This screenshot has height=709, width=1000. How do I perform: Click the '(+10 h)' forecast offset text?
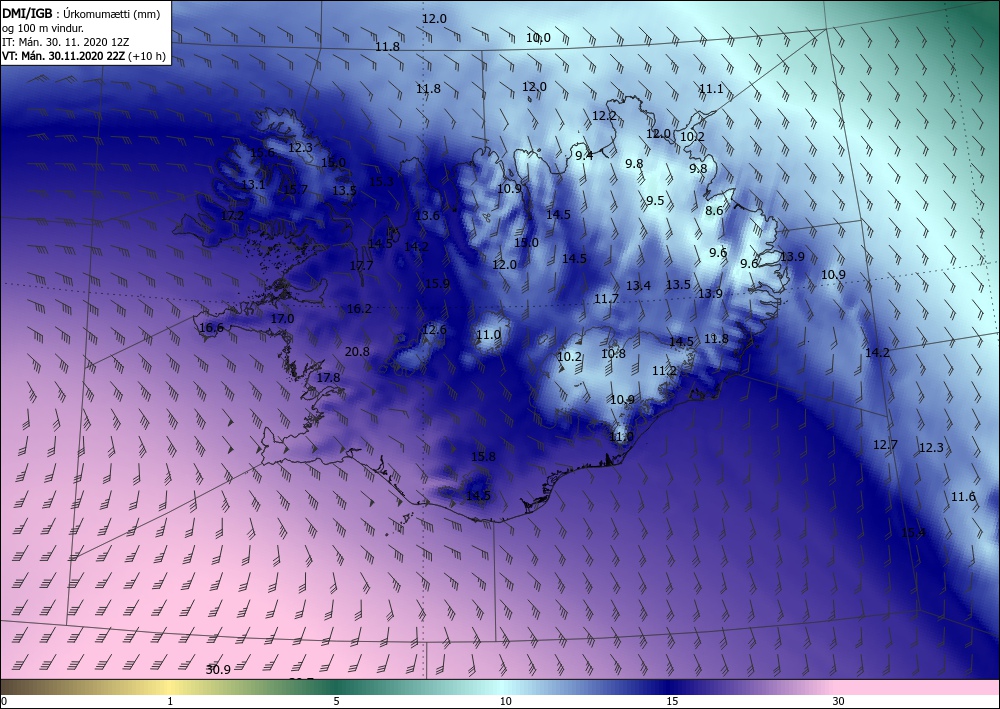pyautogui.click(x=147, y=56)
